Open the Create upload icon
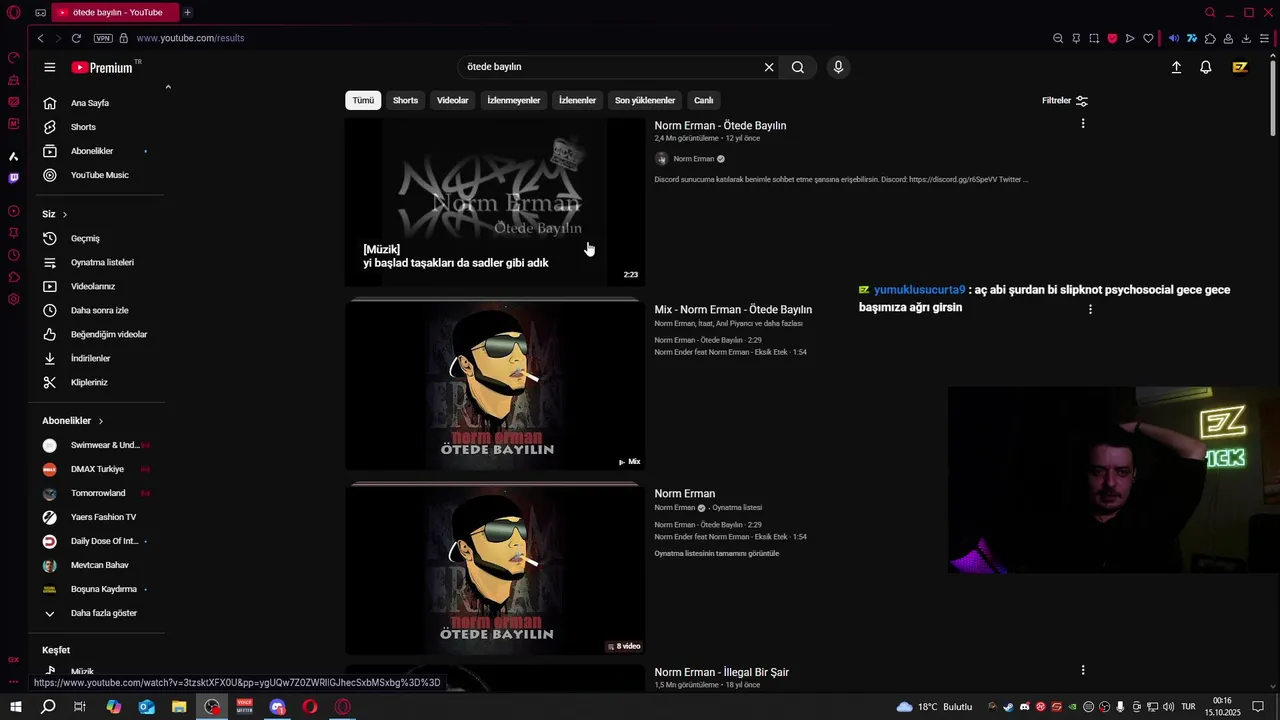Screen dimensions: 1280x720 1176,67
